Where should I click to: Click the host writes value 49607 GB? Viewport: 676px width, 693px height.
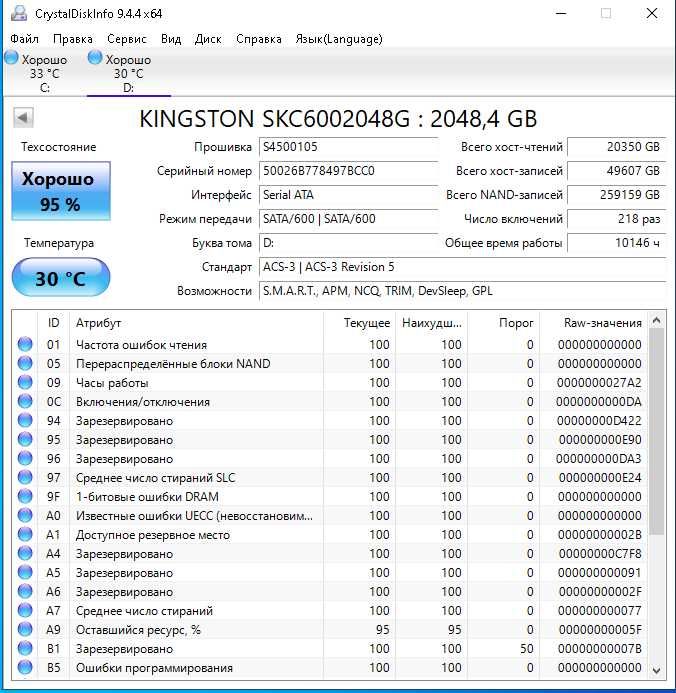(616, 171)
